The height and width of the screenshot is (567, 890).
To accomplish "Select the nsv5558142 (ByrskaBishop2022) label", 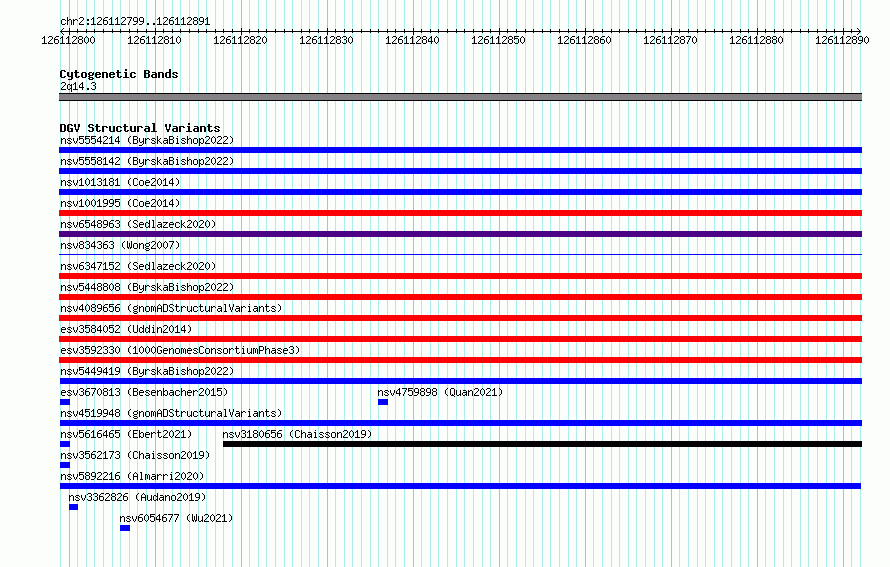I will 147,161.
